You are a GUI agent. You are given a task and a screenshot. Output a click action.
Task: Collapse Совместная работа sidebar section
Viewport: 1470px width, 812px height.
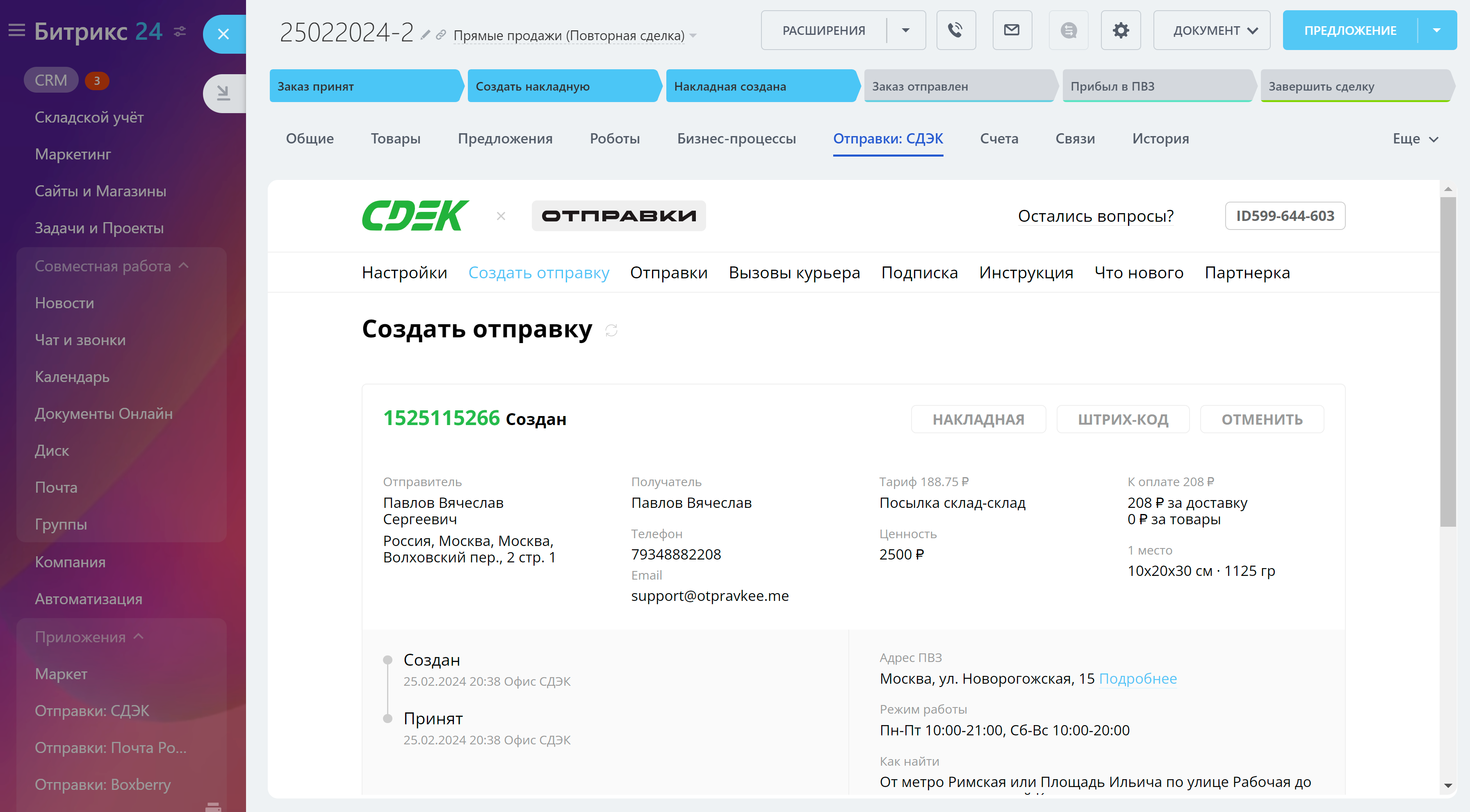click(x=111, y=266)
